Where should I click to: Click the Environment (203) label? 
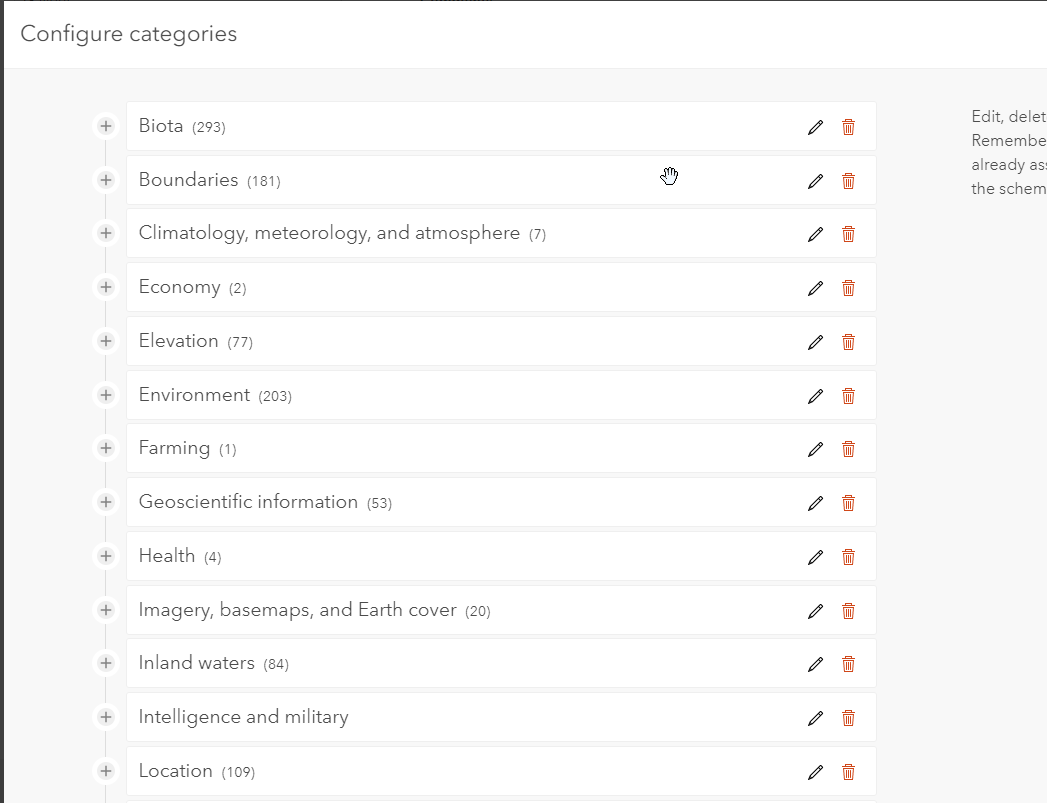[x=215, y=395]
